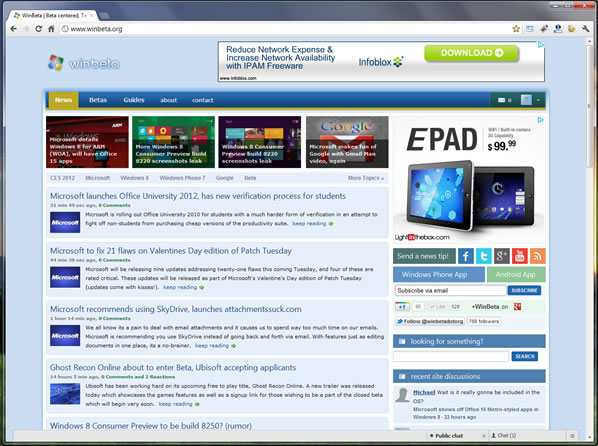Click Android App button

pos(516,274)
